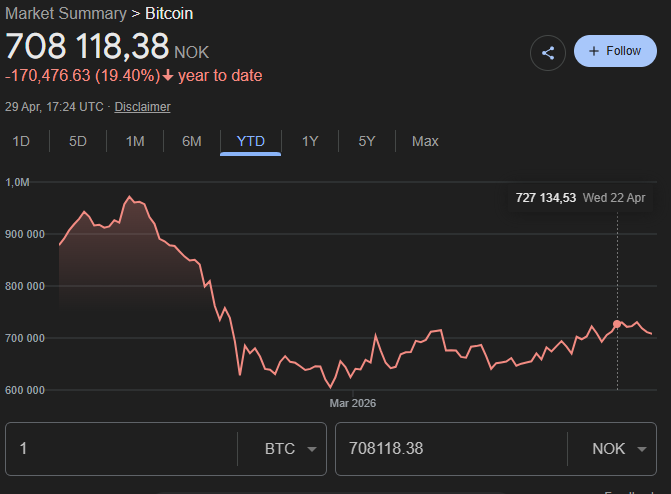Open the Disclaimer link
Viewport: 671px width, 494px height.
click(x=143, y=107)
